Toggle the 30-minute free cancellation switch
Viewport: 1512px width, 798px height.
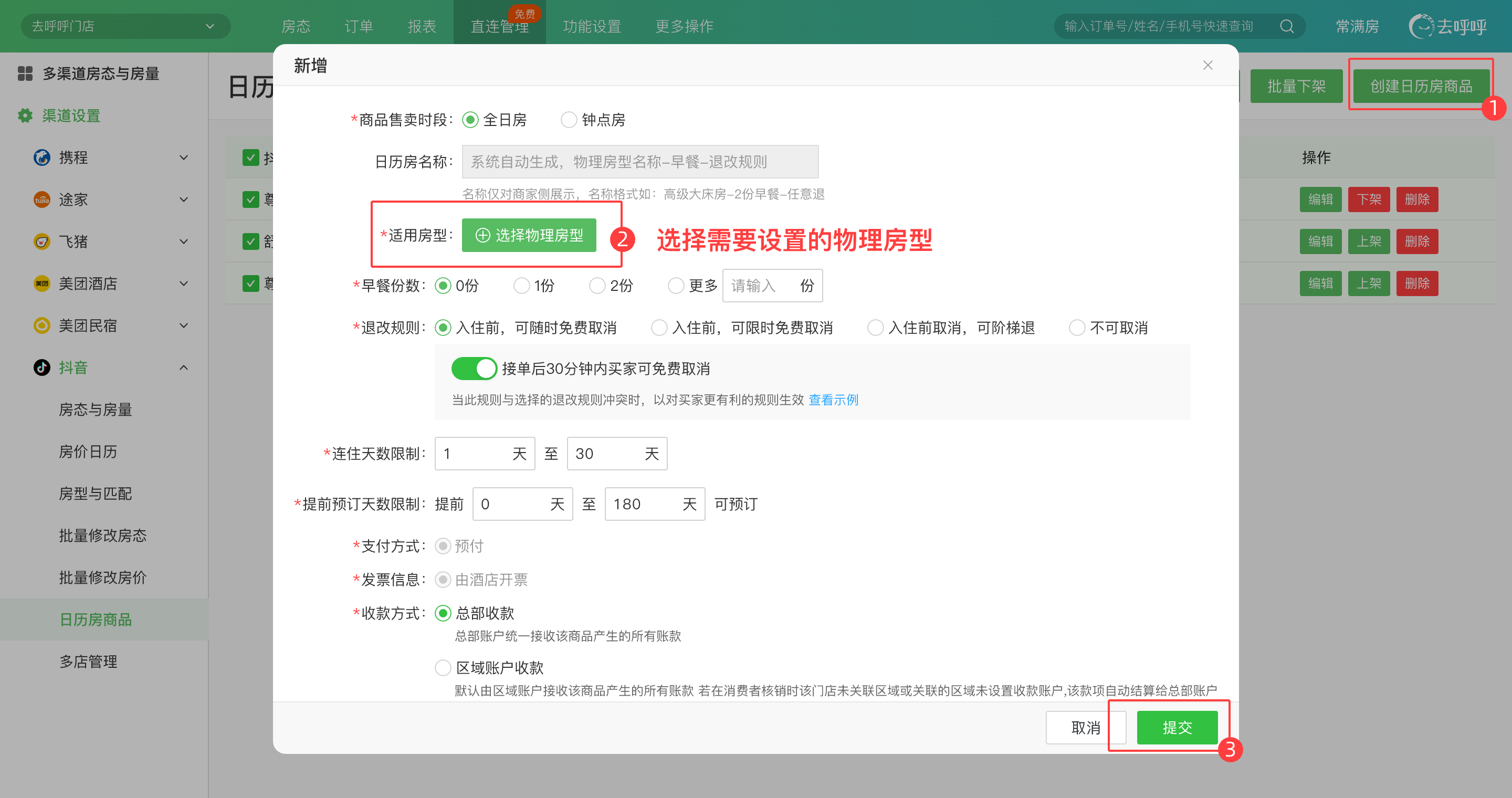point(474,369)
